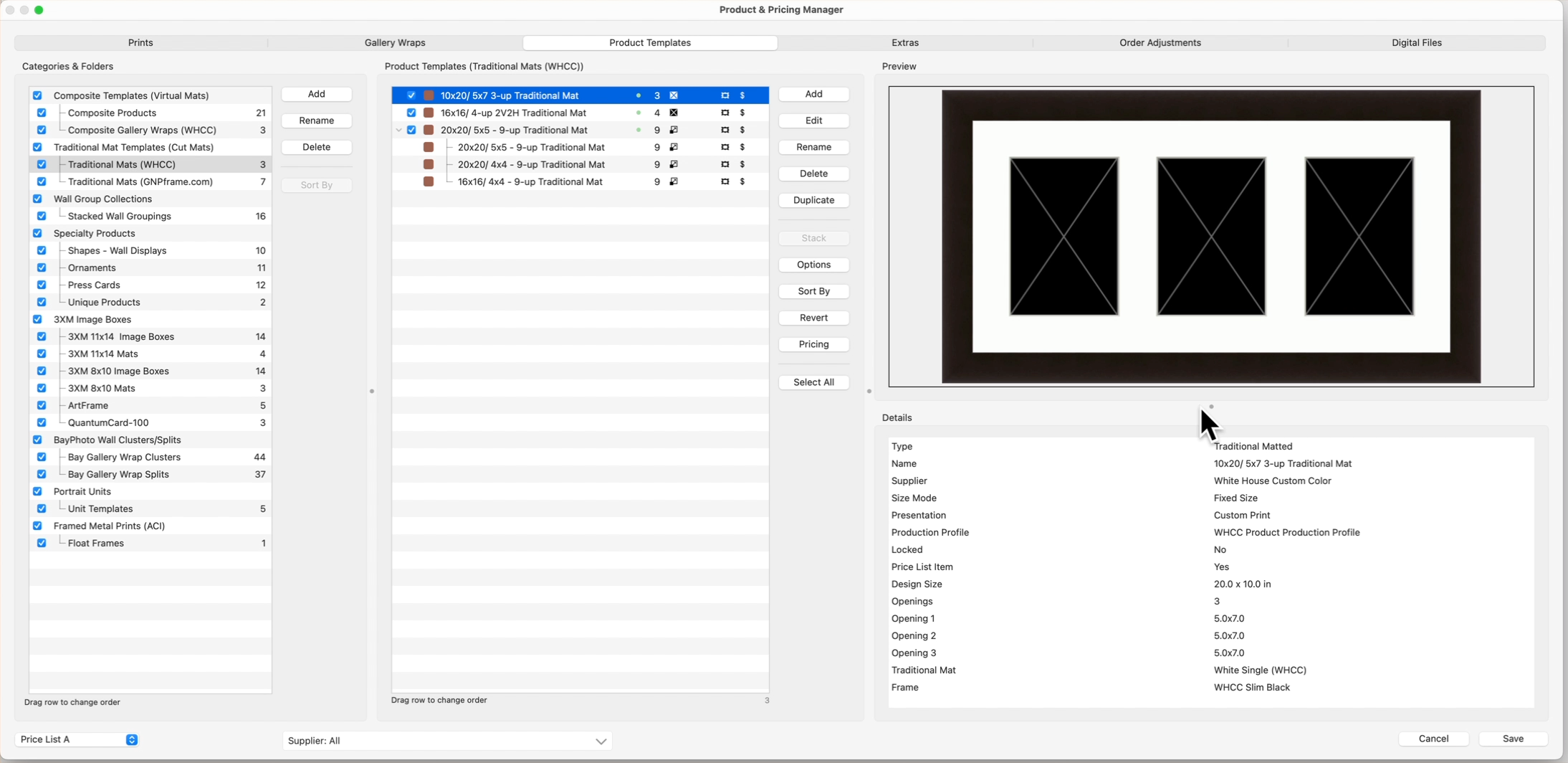Click the frame icon on the 10x20/ 5x7 3-up row
This screenshot has width=1568, height=763.
[725, 95]
